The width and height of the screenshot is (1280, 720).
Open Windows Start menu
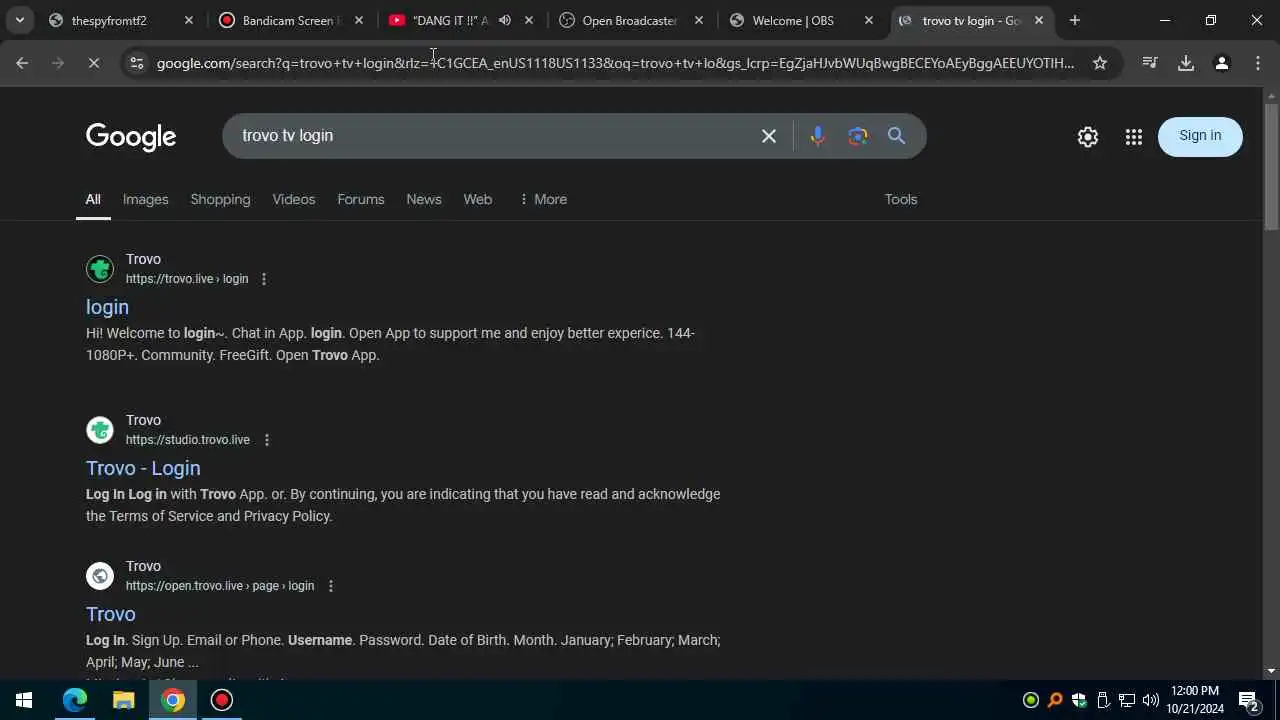24,700
